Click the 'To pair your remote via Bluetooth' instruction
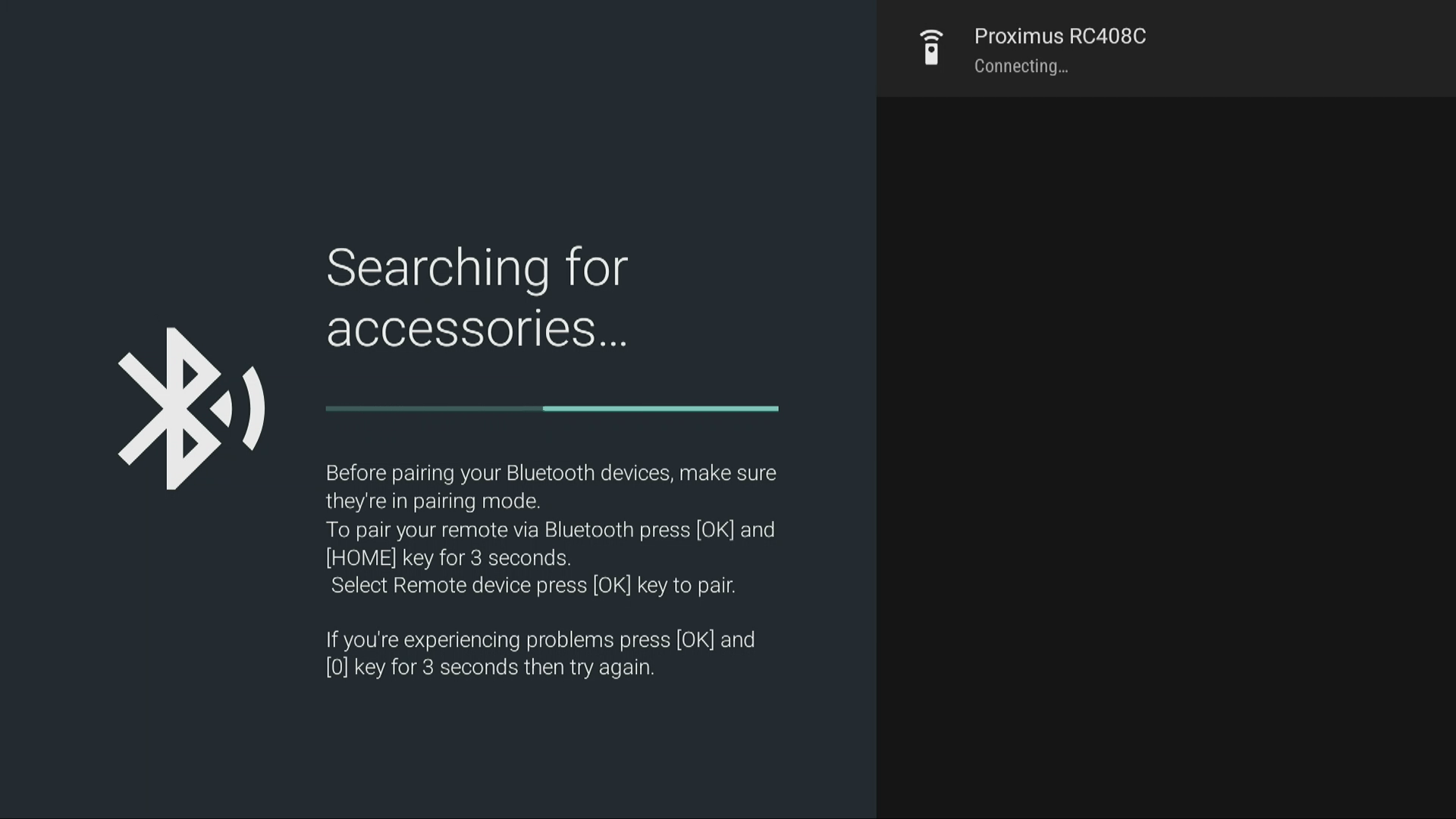The width and height of the screenshot is (1456, 819). (x=551, y=543)
